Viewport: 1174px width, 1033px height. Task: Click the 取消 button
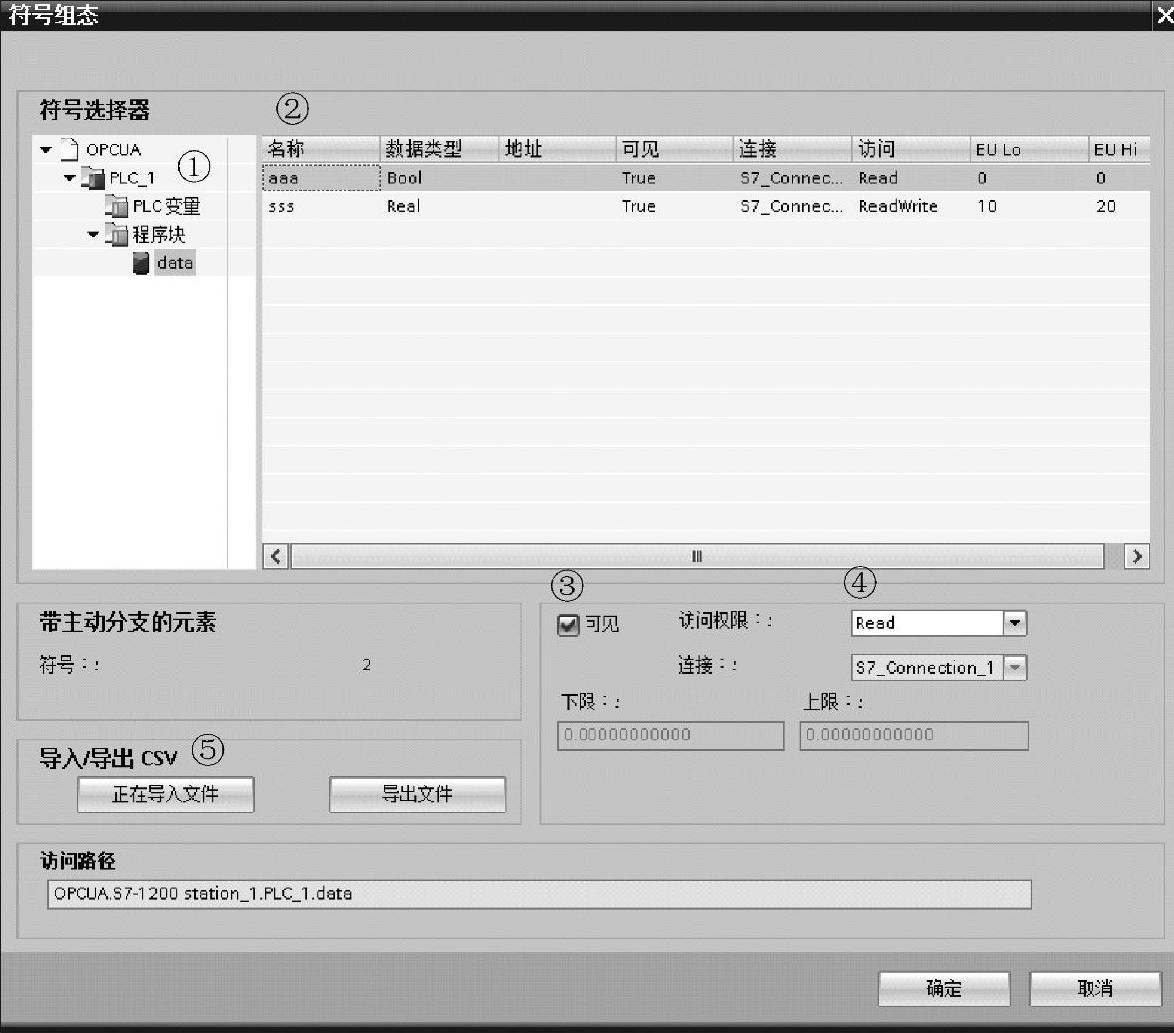pyautogui.click(x=1095, y=989)
